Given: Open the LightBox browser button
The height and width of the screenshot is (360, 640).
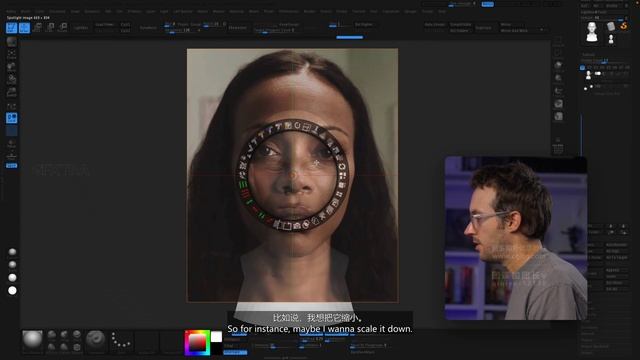Looking at the screenshot, I should (x=81, y=28).
